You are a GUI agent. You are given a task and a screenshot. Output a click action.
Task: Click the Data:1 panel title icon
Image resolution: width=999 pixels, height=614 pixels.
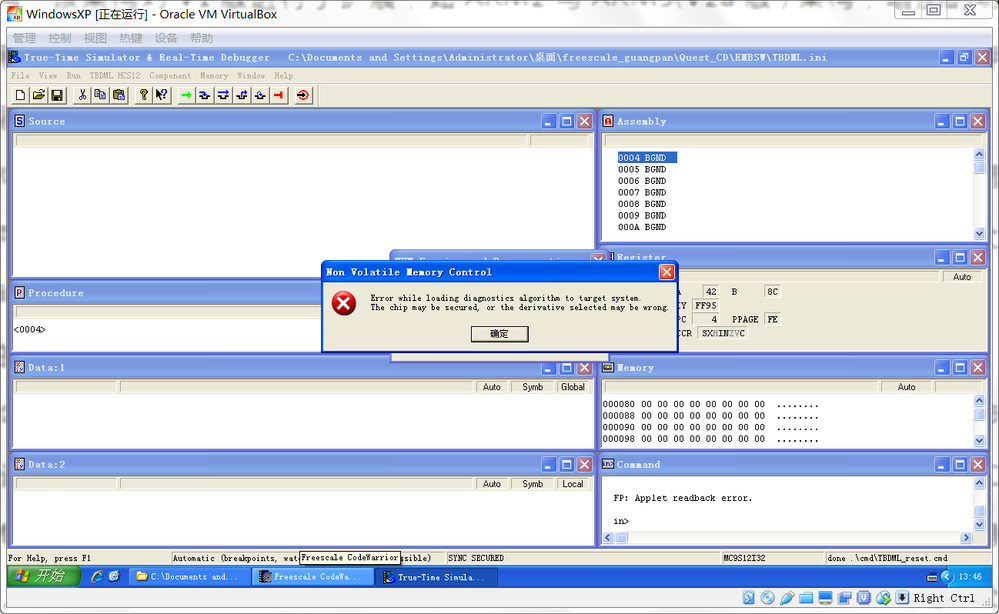click(20, 368)
